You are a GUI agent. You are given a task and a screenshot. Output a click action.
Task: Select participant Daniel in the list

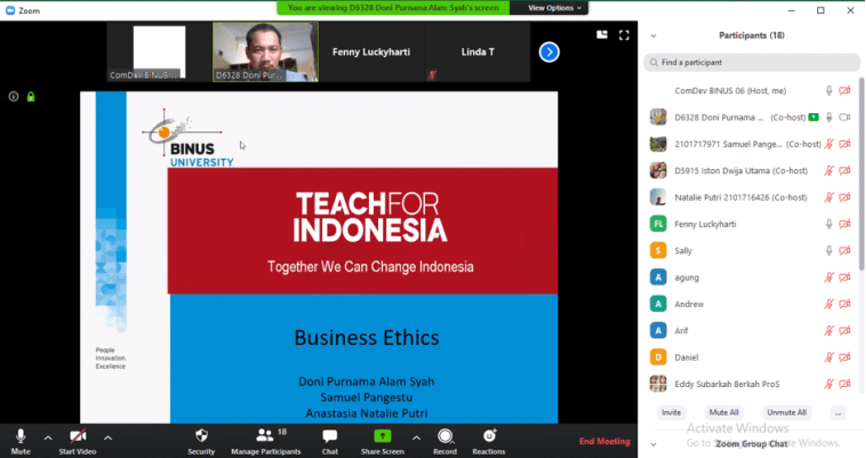click(x=751, y=357)
